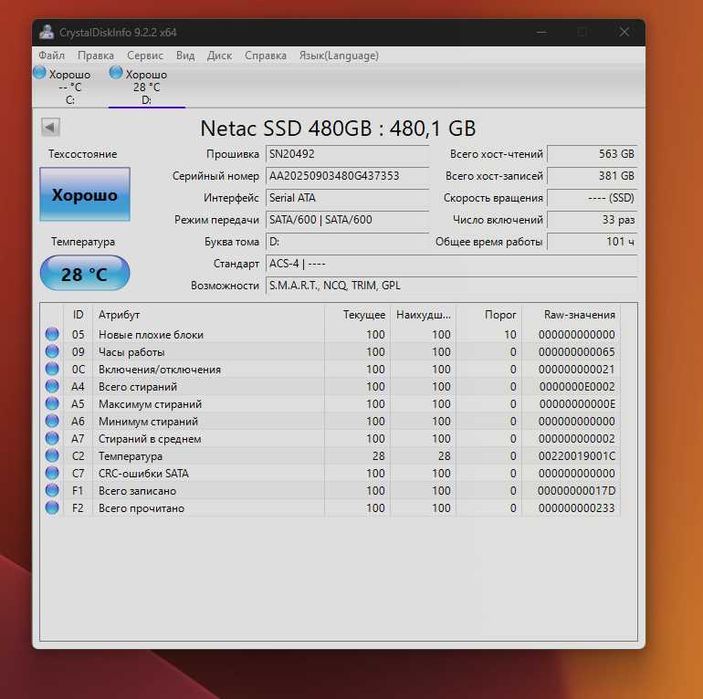This screenshot has height=699, width=703.
Task: Click the status orb of attribute C2
Action: pyautogui.click(x=52, y=456)
